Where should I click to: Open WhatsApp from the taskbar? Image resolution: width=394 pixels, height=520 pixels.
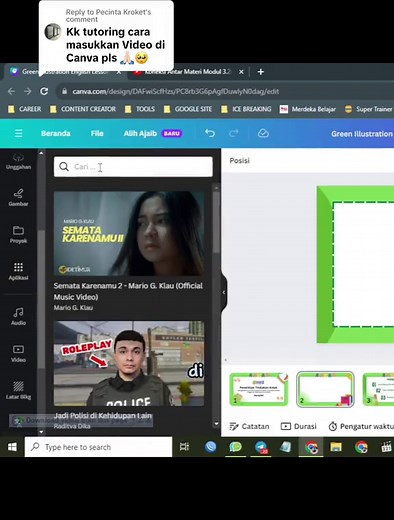pyautogui.click(x=235, y=447)
